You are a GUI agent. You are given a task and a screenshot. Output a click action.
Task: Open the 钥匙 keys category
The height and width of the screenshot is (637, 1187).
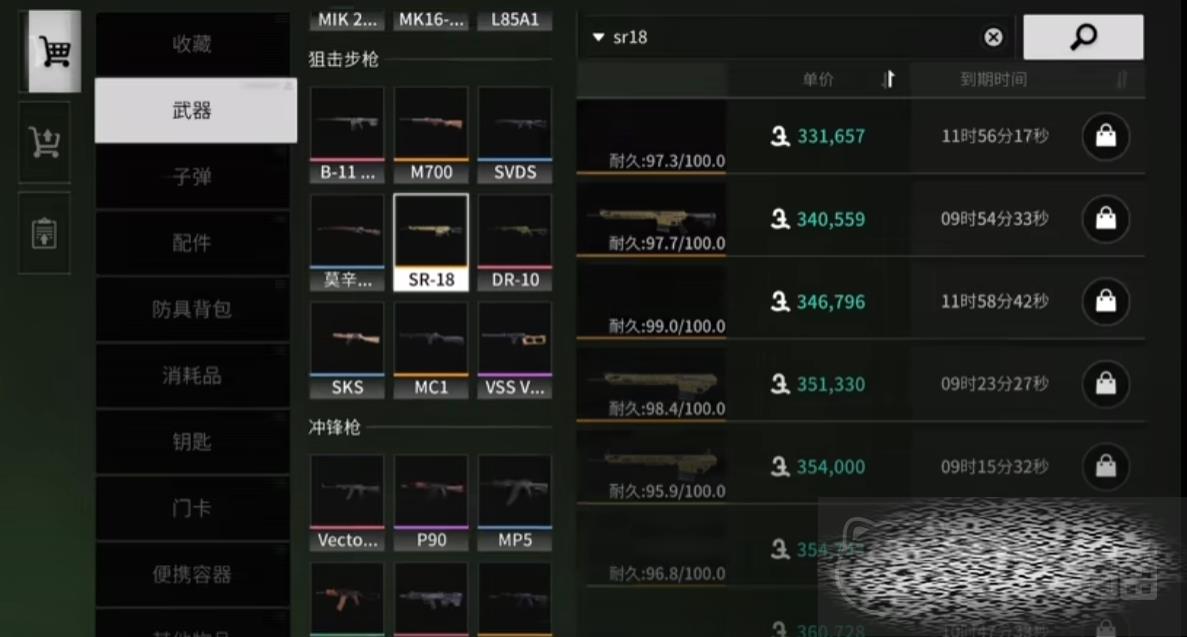[x=192, y=442]
